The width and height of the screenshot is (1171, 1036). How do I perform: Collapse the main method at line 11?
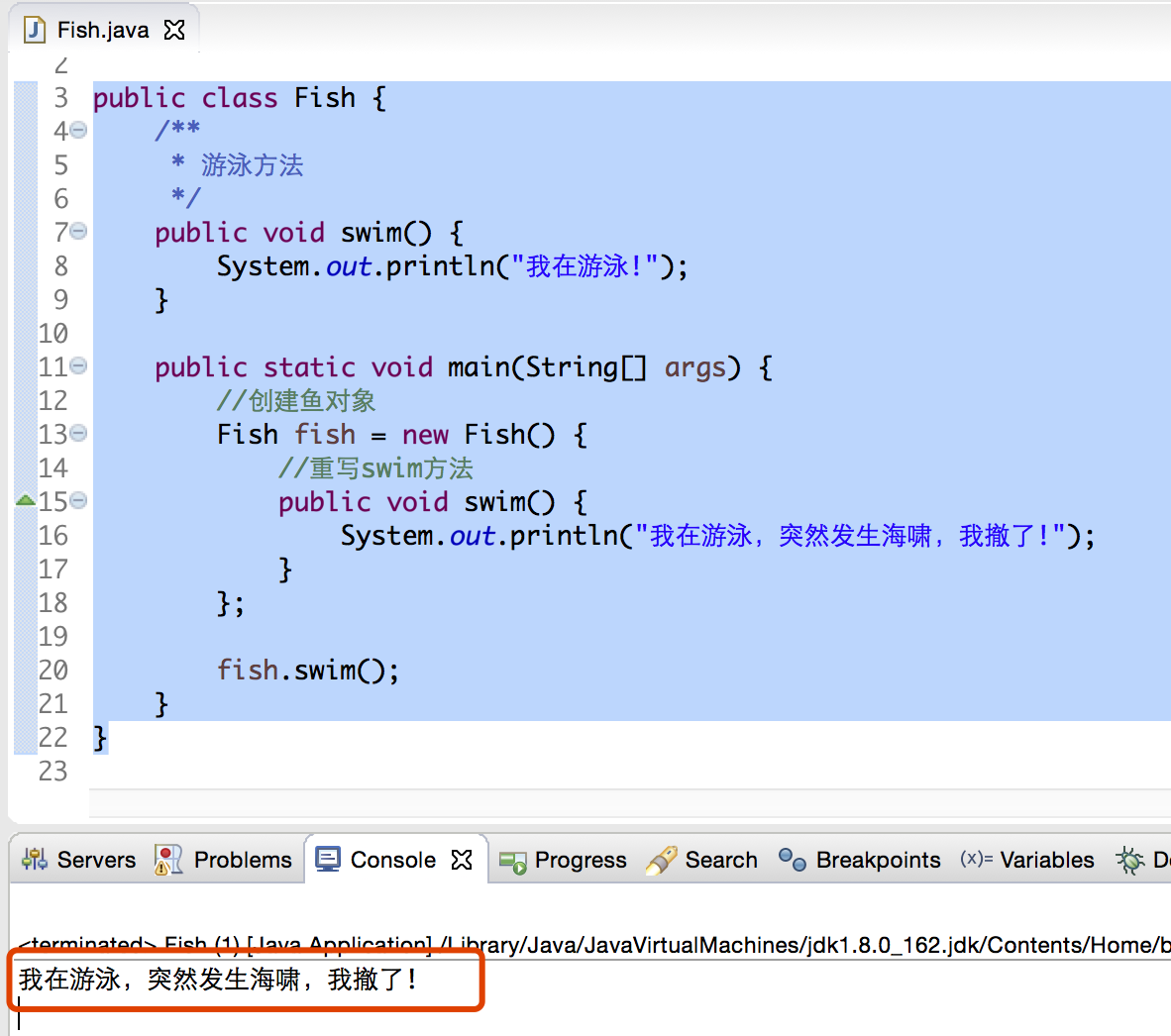click(x=78, y=366)
